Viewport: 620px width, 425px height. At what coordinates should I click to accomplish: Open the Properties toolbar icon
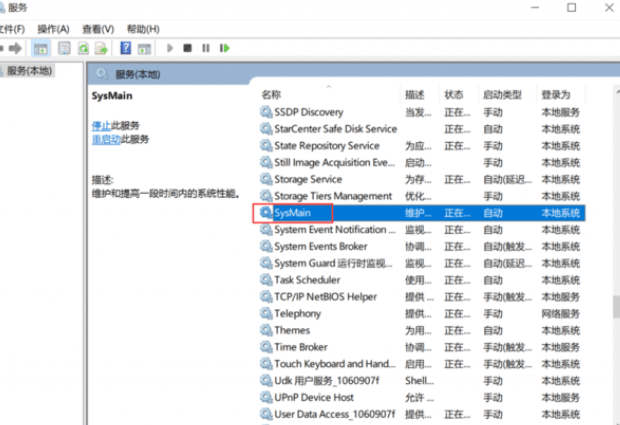coord(64,49)
